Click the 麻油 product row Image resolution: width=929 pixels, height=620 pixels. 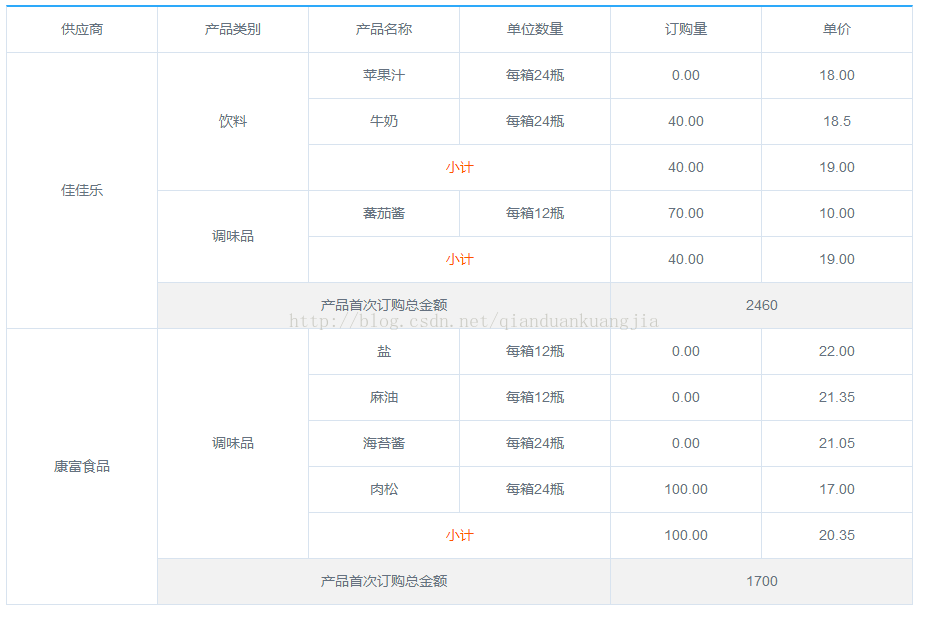383,397
